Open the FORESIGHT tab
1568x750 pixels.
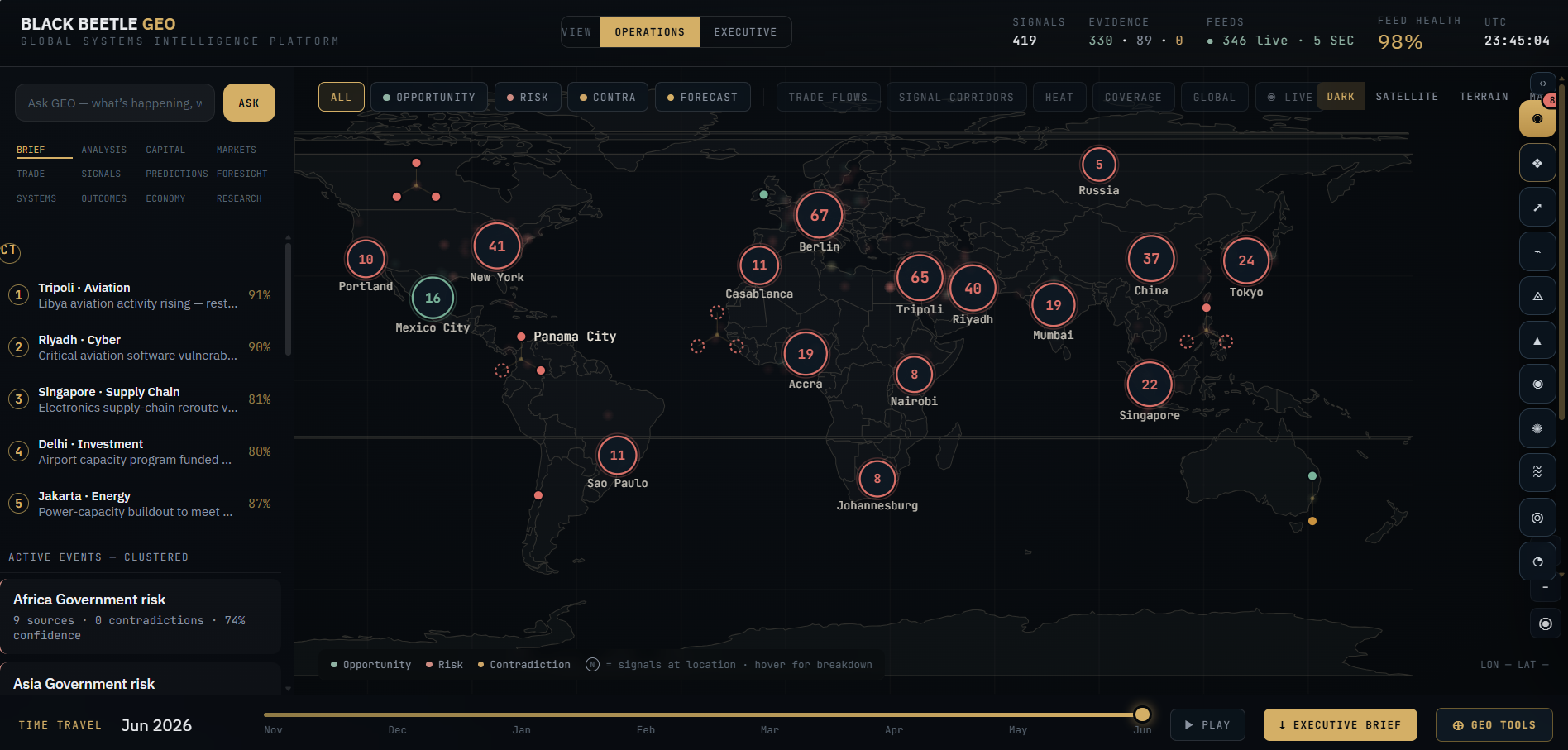pos(242,174)
